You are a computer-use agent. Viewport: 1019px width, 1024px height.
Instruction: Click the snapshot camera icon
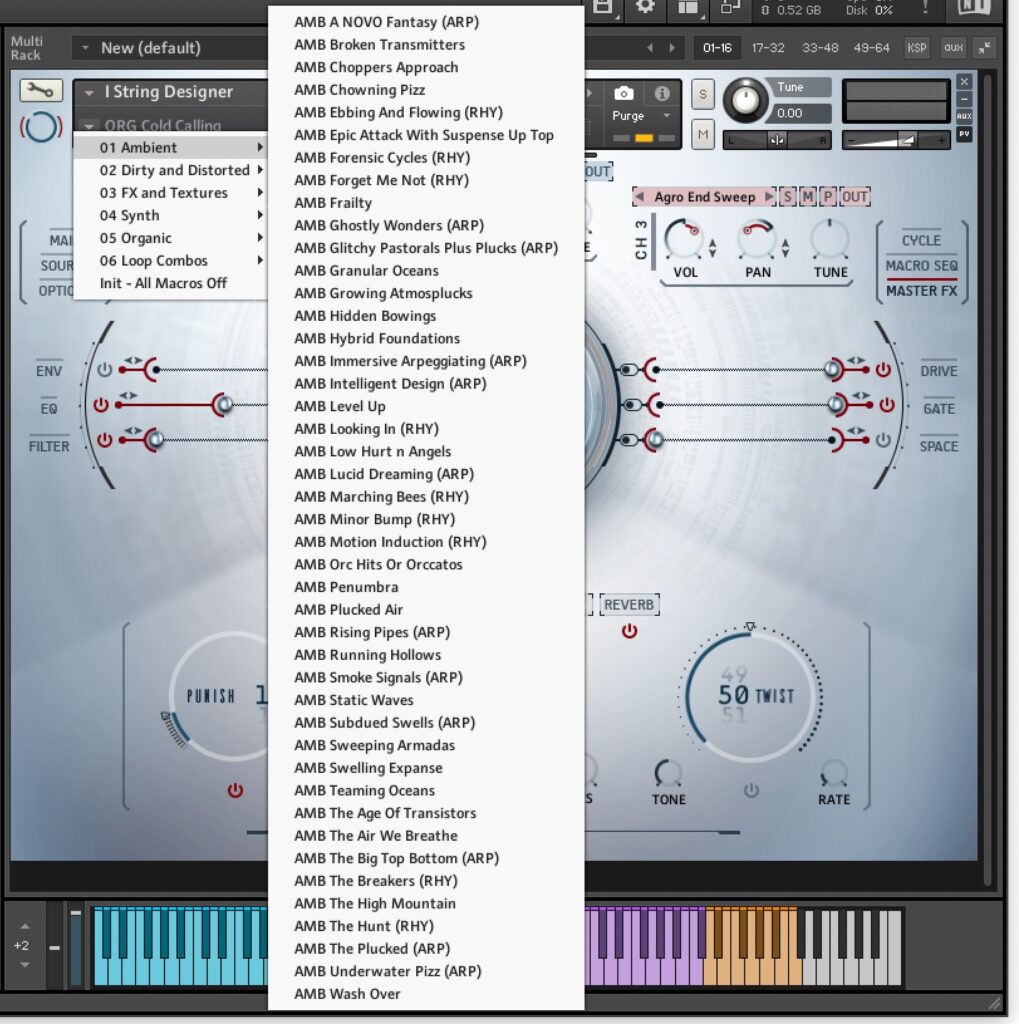click(x=624, y=93)
